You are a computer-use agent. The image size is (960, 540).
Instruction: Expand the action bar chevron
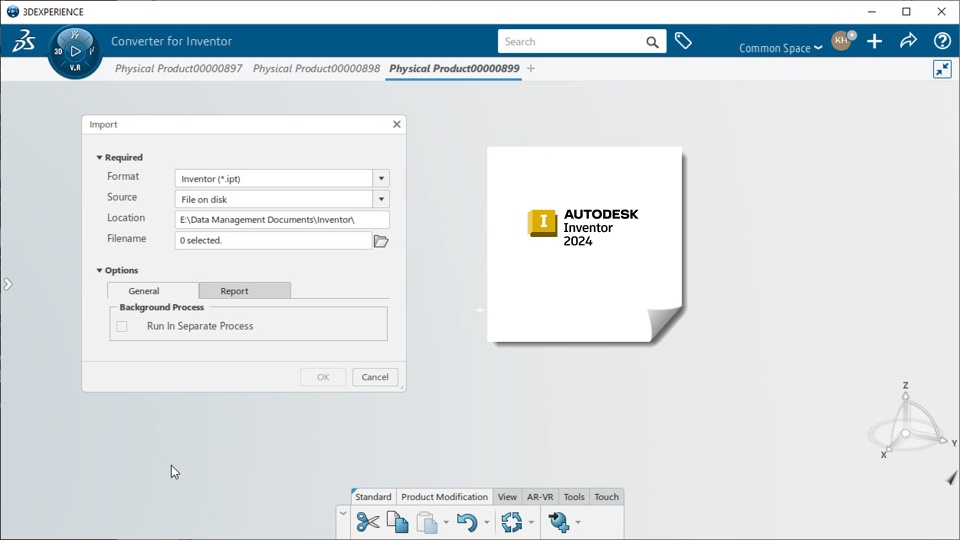pyautogui.click(x=343, y=514)
